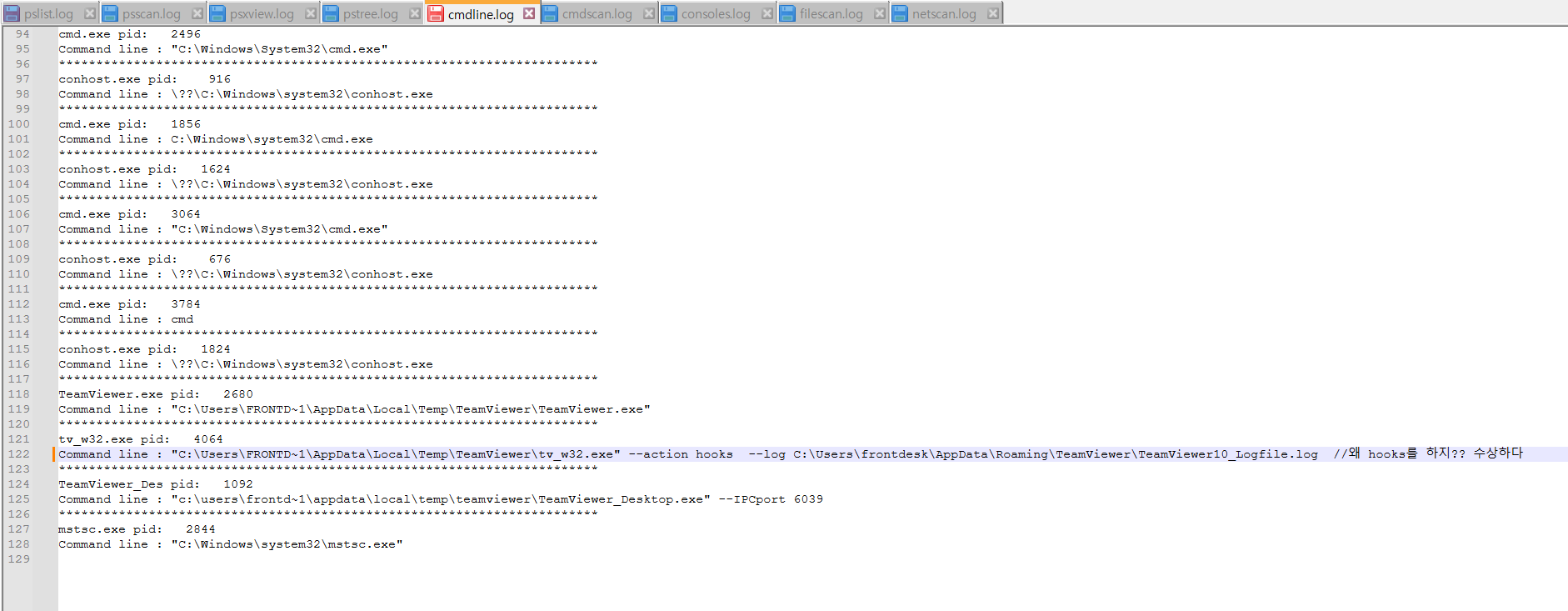Viewport: 1568px width, 611px height.
Task: Close the pslist.log tab
Action: point(90,13)
